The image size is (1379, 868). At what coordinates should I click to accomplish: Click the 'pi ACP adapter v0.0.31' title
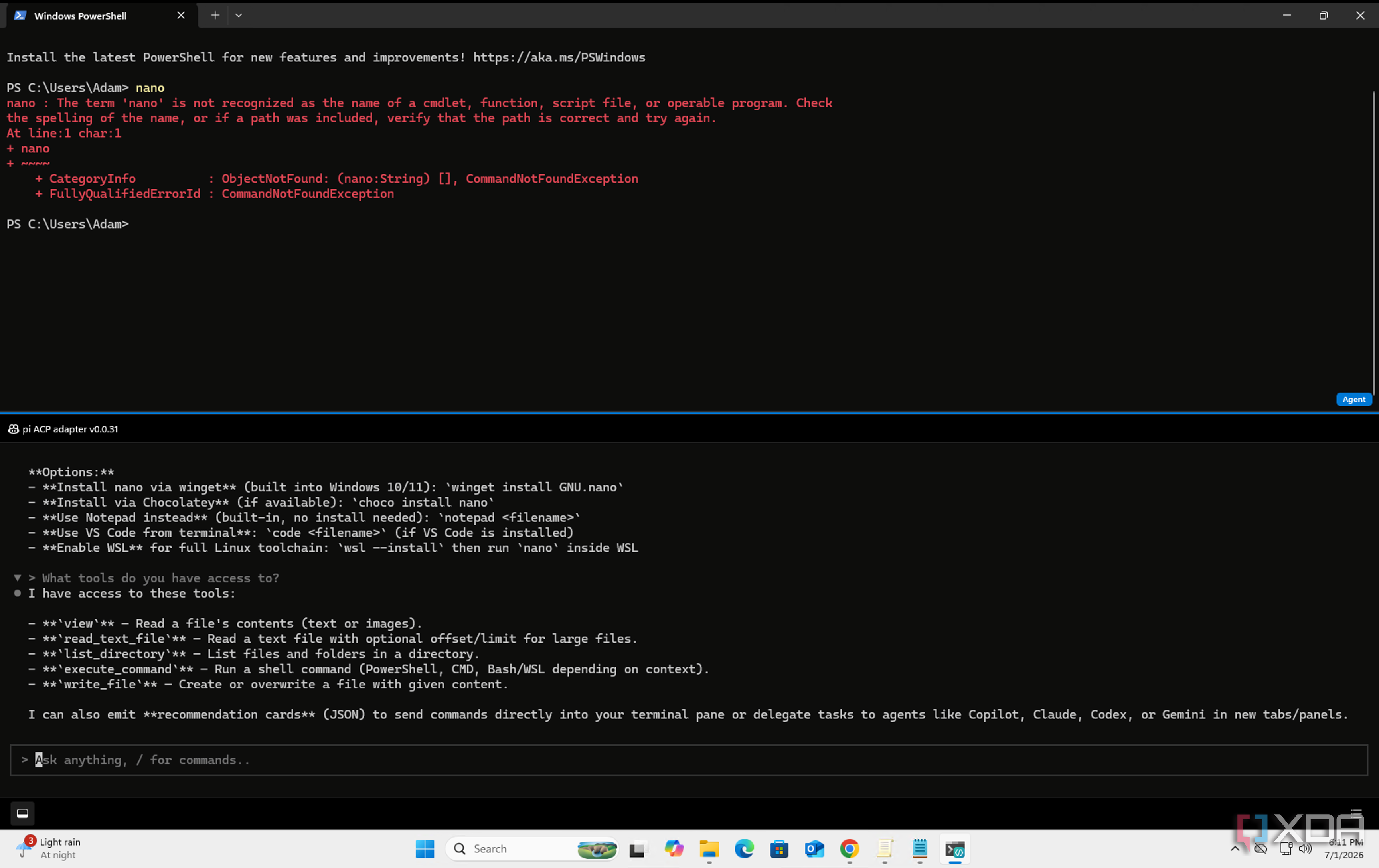click(x=70, y=429)
